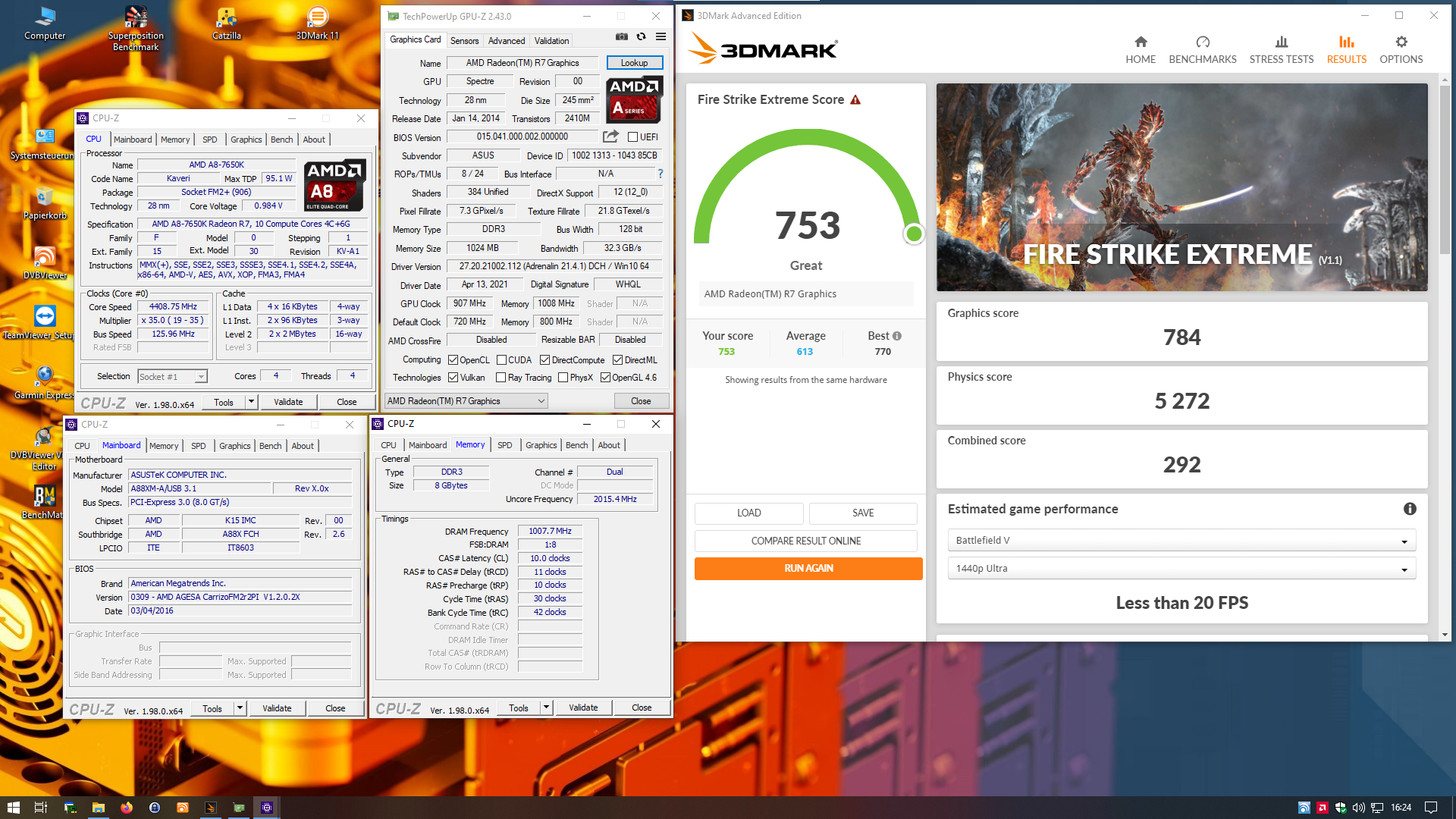The height and width of the screenshot is (819, 1456).
Task: Open the Garmin Express desktop icon
Action: tap(44, 381)
